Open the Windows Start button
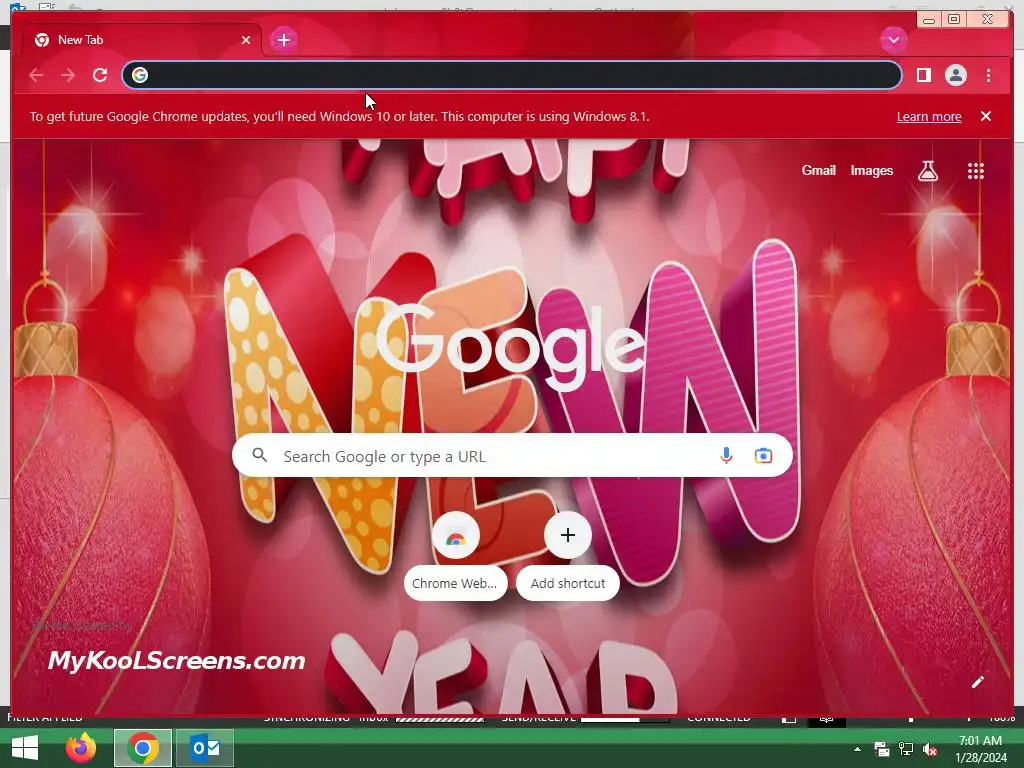 click(x=25, y=748)
